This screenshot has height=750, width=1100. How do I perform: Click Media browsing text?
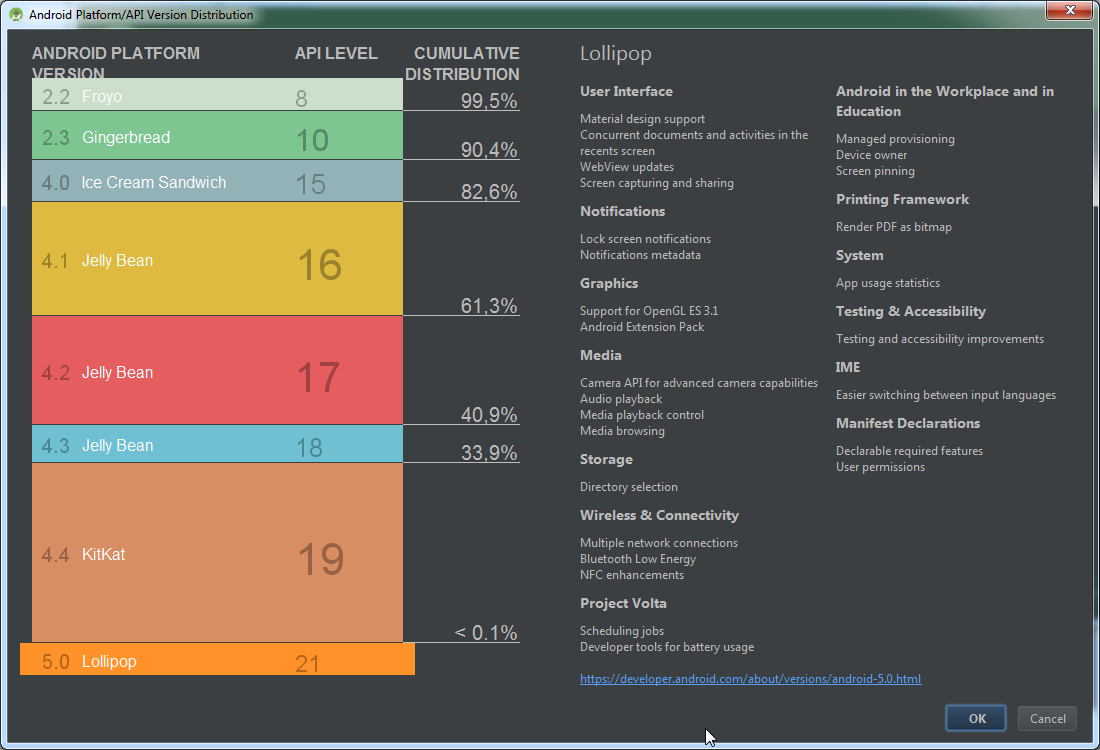[622, 431]
